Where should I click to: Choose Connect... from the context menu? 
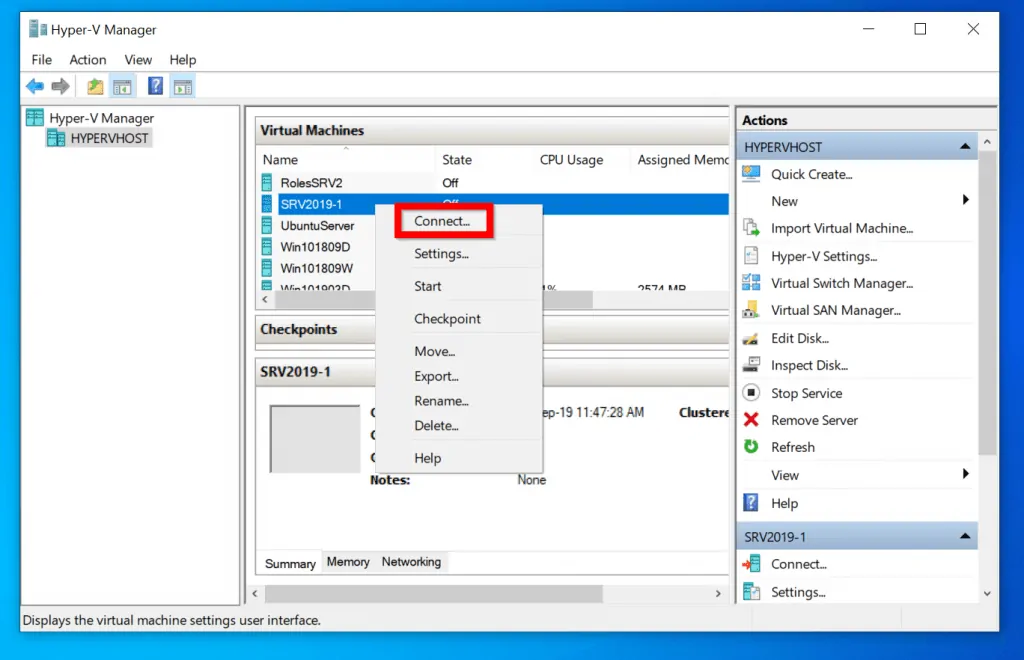pyautogui.click(x=442, y=221)
